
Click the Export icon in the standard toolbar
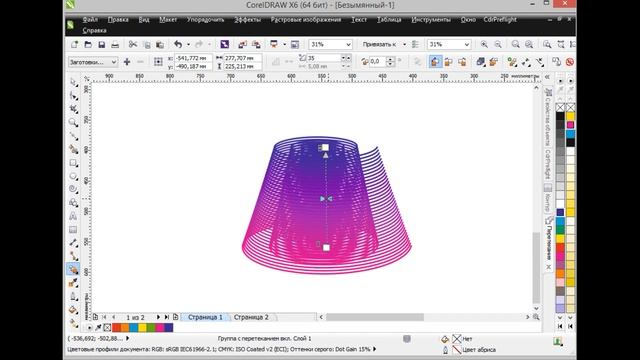pos(256,44)
